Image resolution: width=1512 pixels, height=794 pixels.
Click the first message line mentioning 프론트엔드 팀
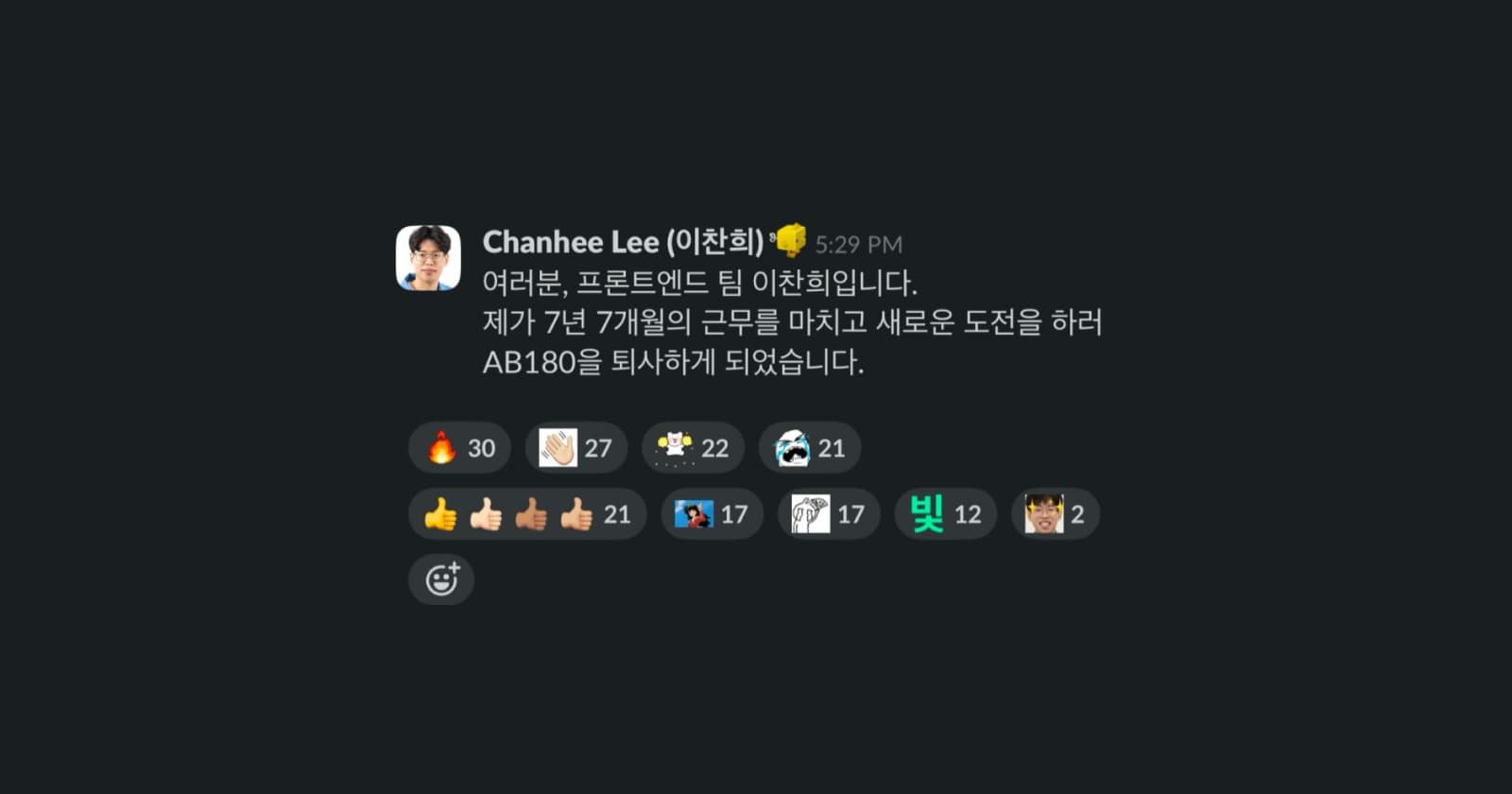click(x=699, y=283)
